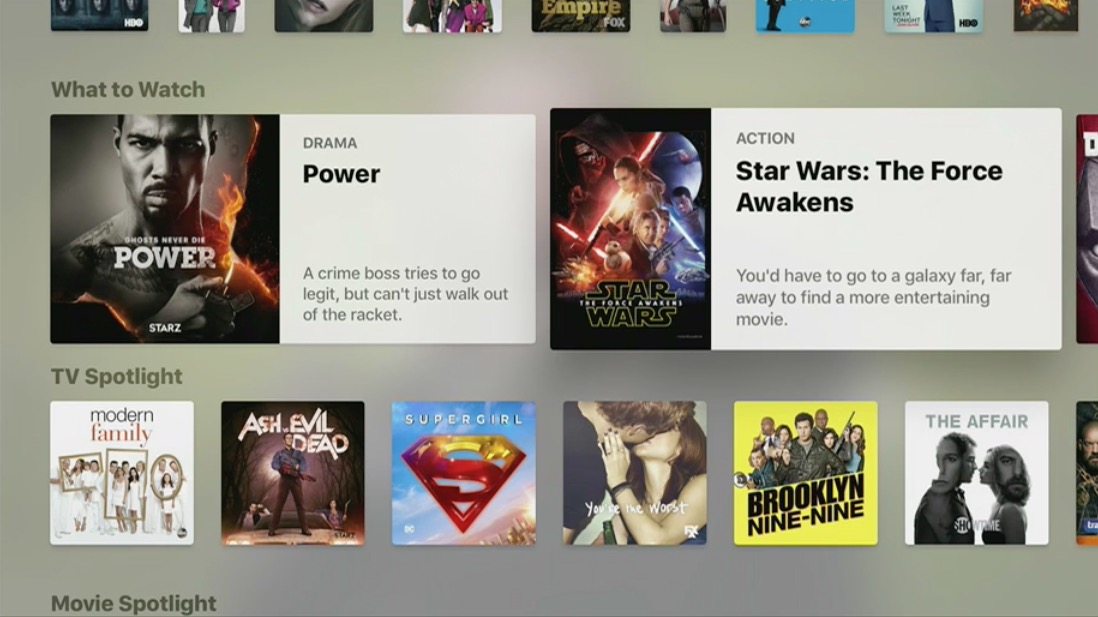Viewport: 1098px width, 617px height.
Task: Click the 'A crime boss tries' description
Action: tap(405, 294)
